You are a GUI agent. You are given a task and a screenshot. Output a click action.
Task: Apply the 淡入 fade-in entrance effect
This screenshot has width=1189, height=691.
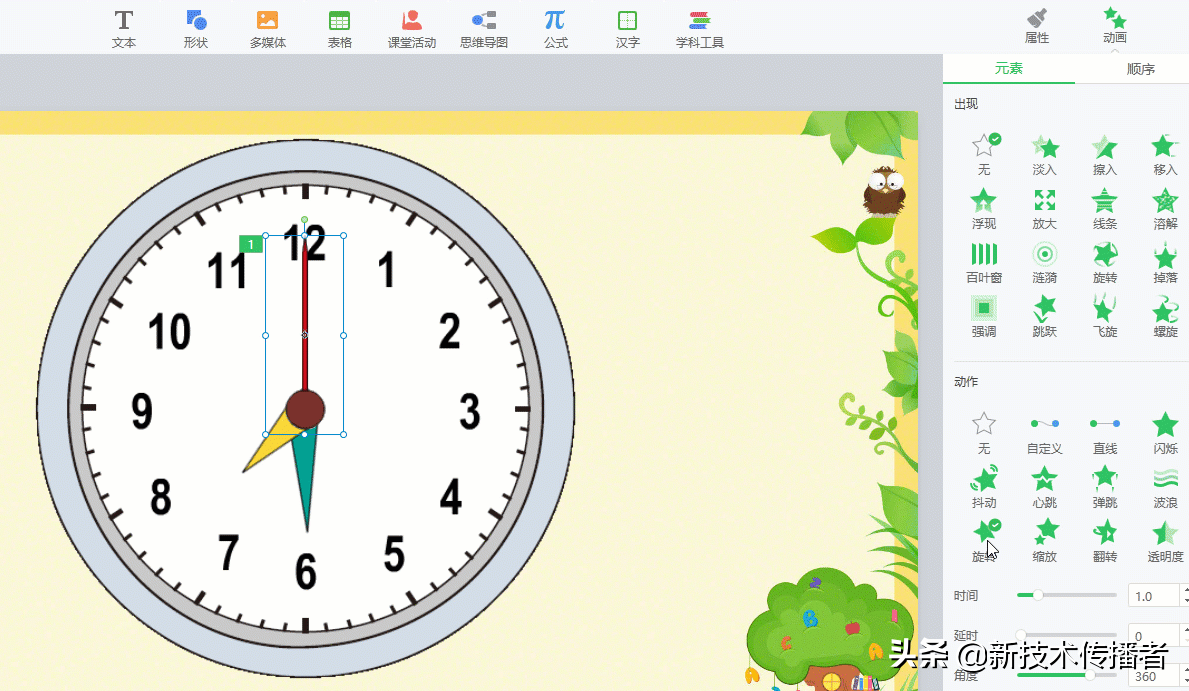pyautogui.click(x=1044, y=154)
